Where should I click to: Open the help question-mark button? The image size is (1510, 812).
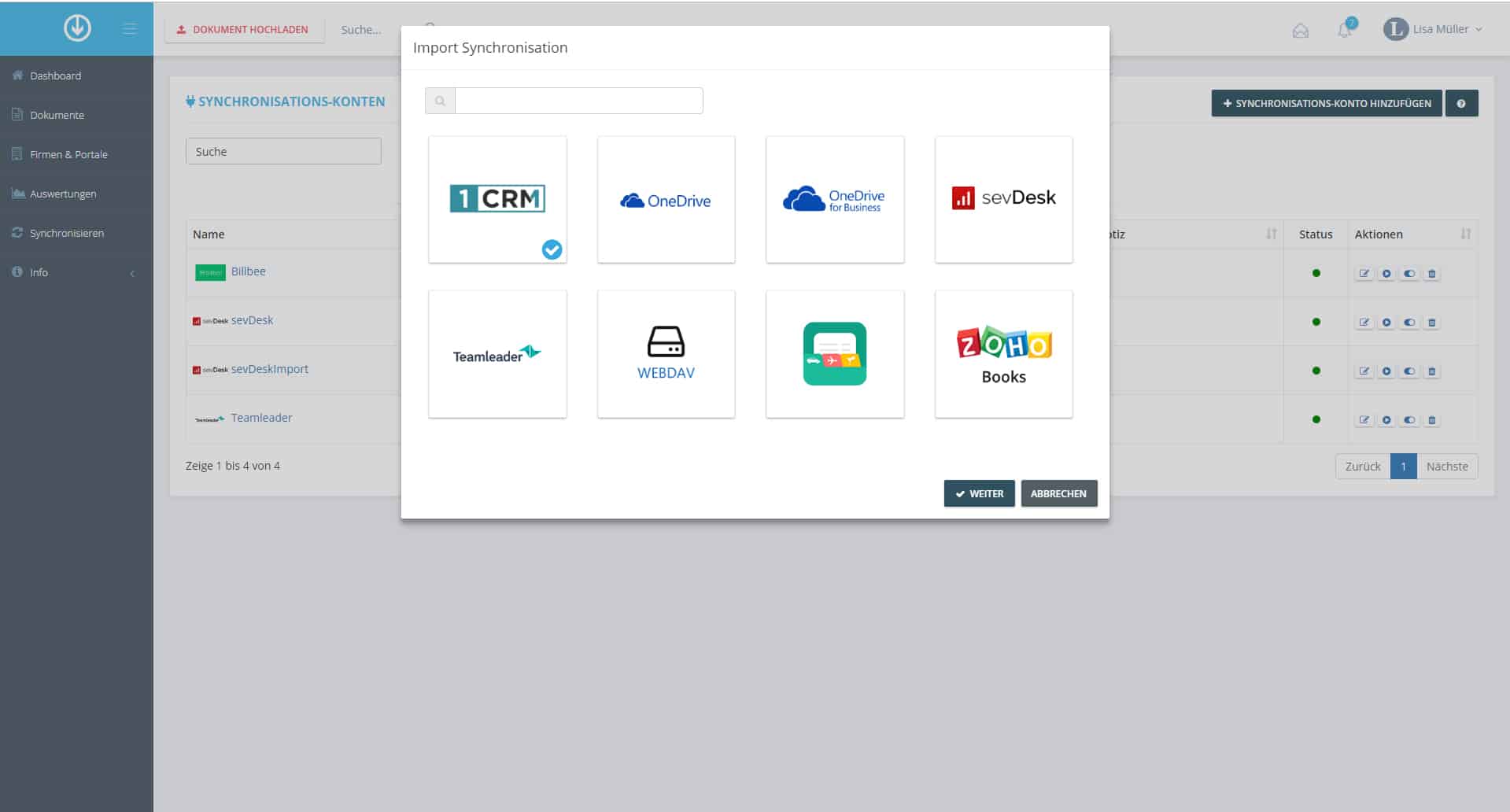click(1461, 103)
